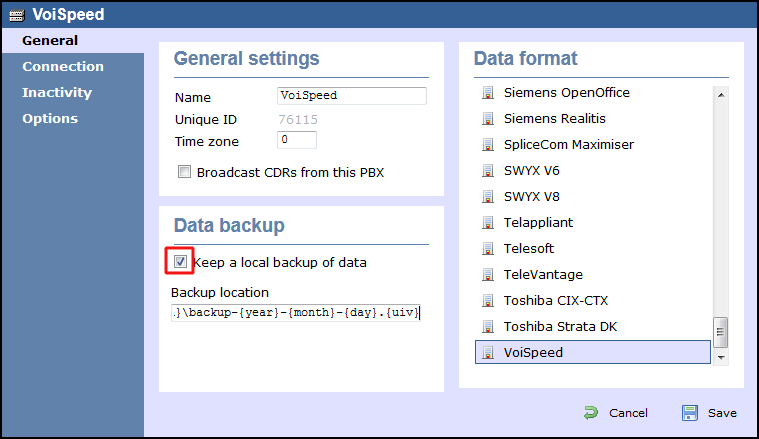Click the data format scrollbar thumb
Screen dimensions: 759x439
[721, 333]
